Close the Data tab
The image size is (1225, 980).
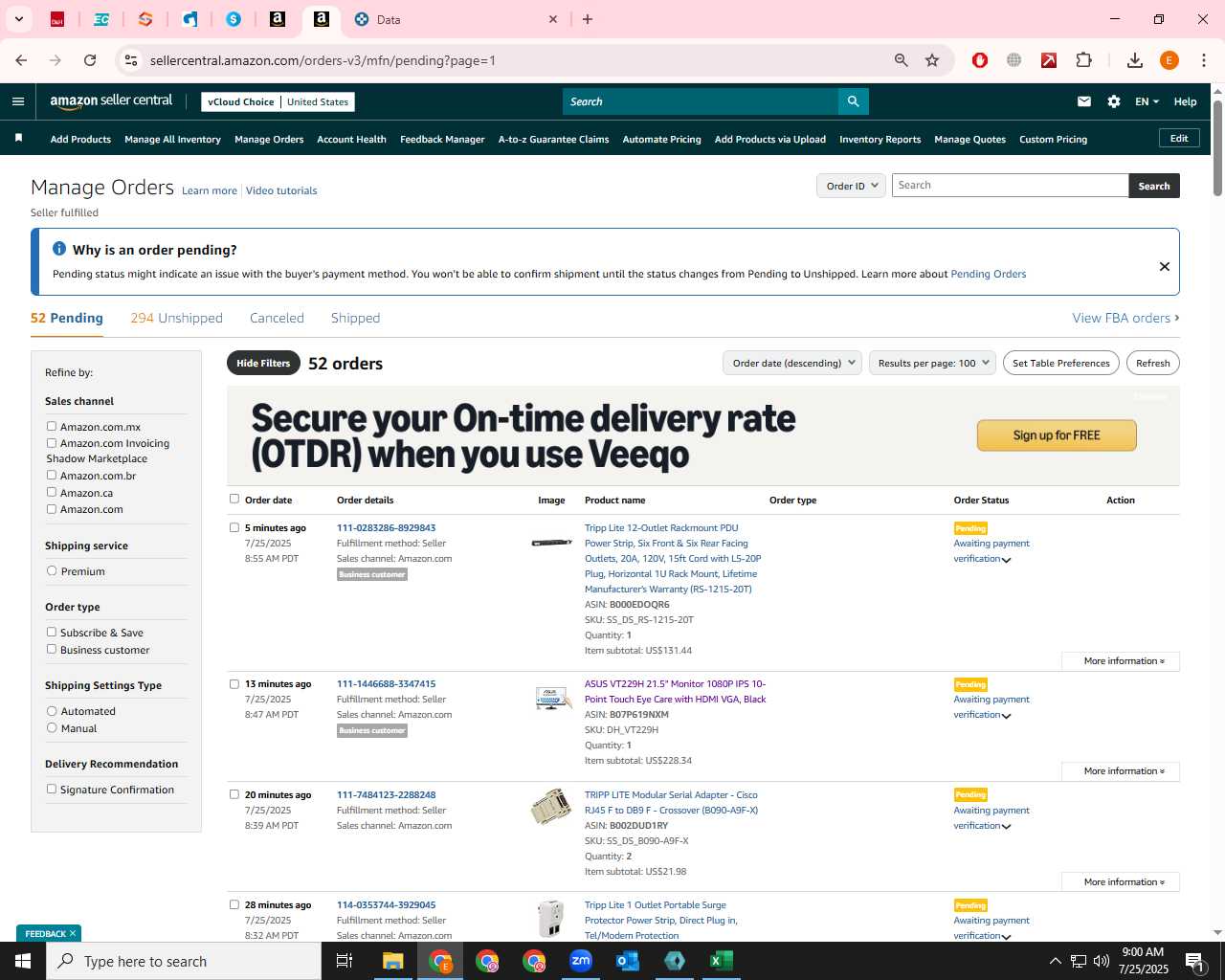[x=553, y=19]
